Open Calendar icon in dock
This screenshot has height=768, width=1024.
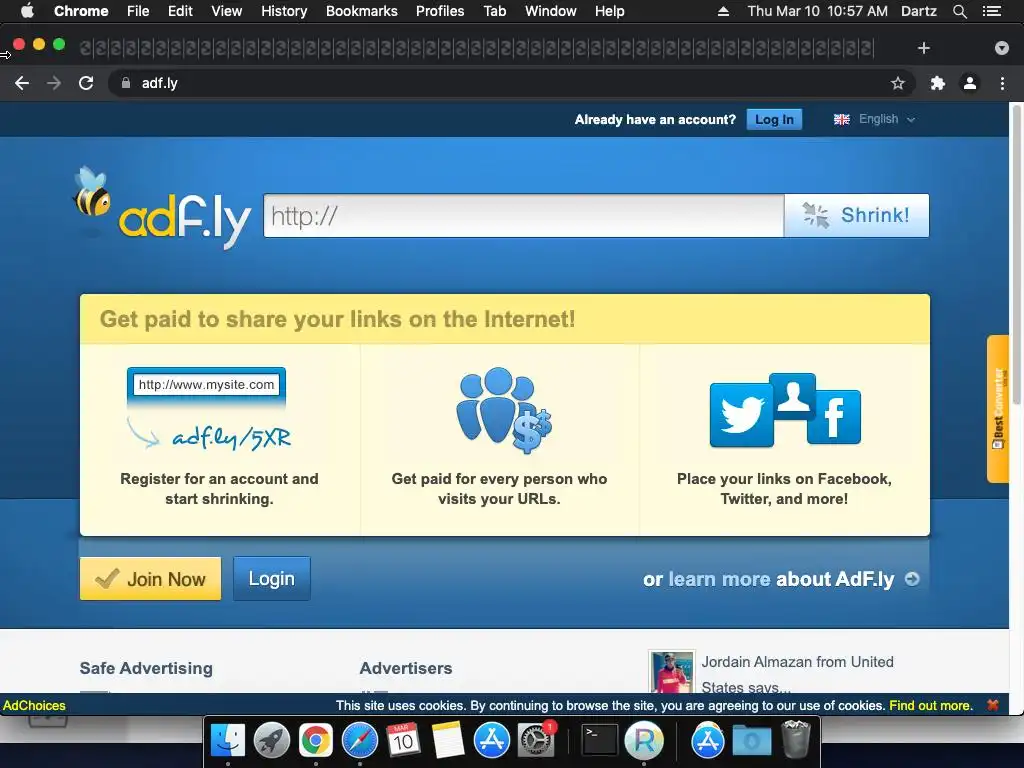click(x=403, y=741)
